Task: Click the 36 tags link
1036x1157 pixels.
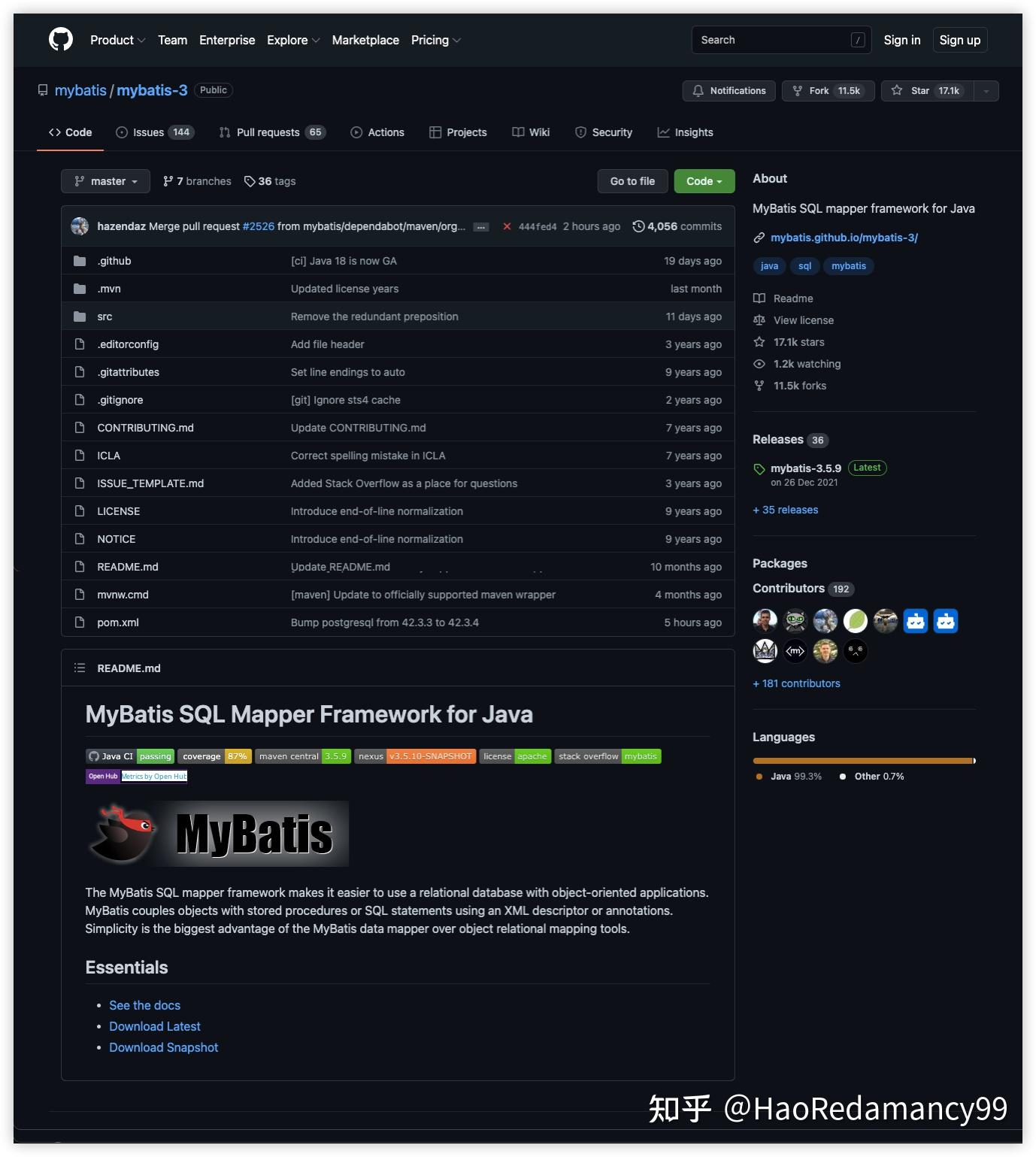Action: pyautogui.click(x=270, y=181)
